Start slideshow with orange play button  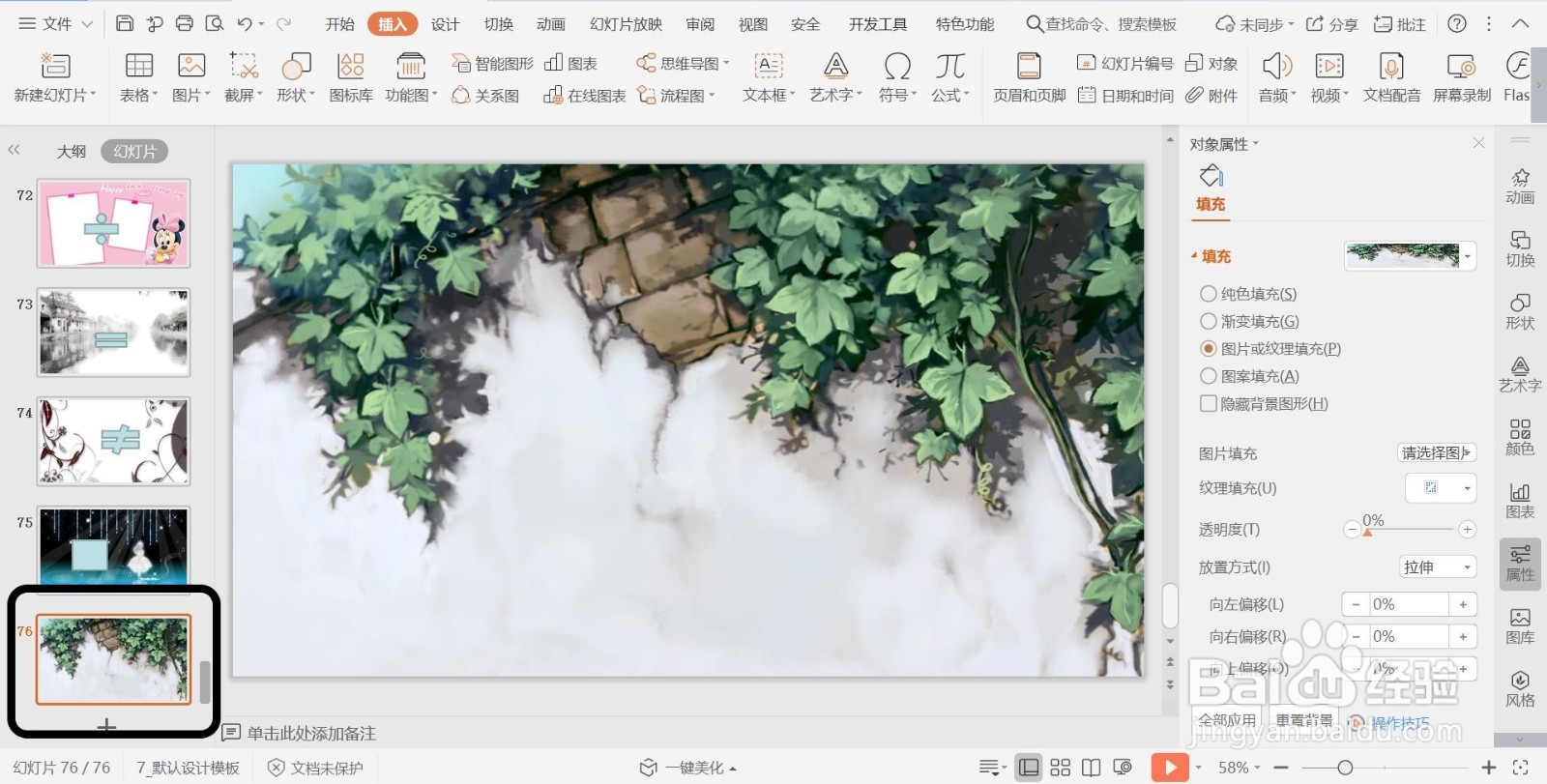1170,768
